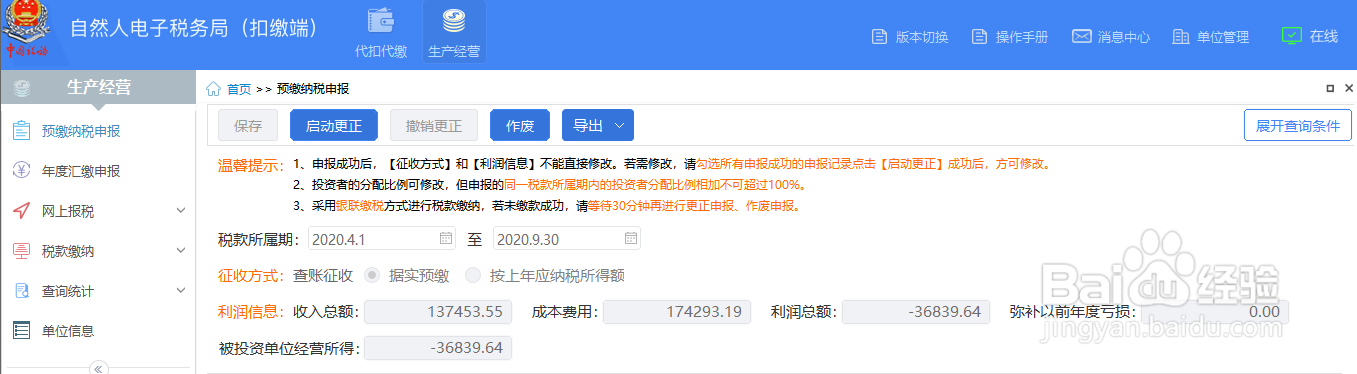Image resolution: width=1357 pixels, height=374 pixels.
Task: Open calendar picker for start date 2020.4.1
Action: coord(446,239)
